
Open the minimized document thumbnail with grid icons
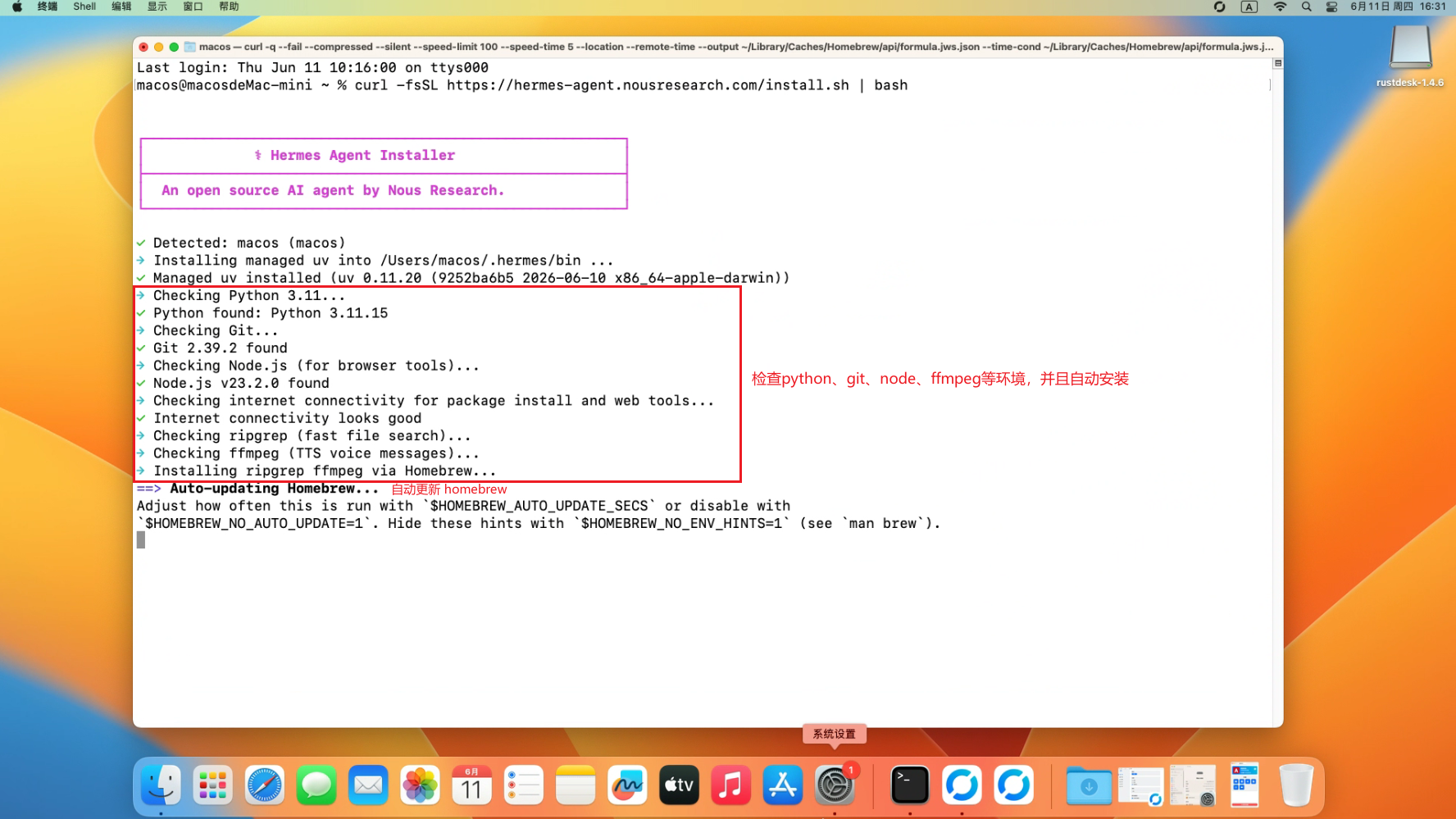[1244, 785]
